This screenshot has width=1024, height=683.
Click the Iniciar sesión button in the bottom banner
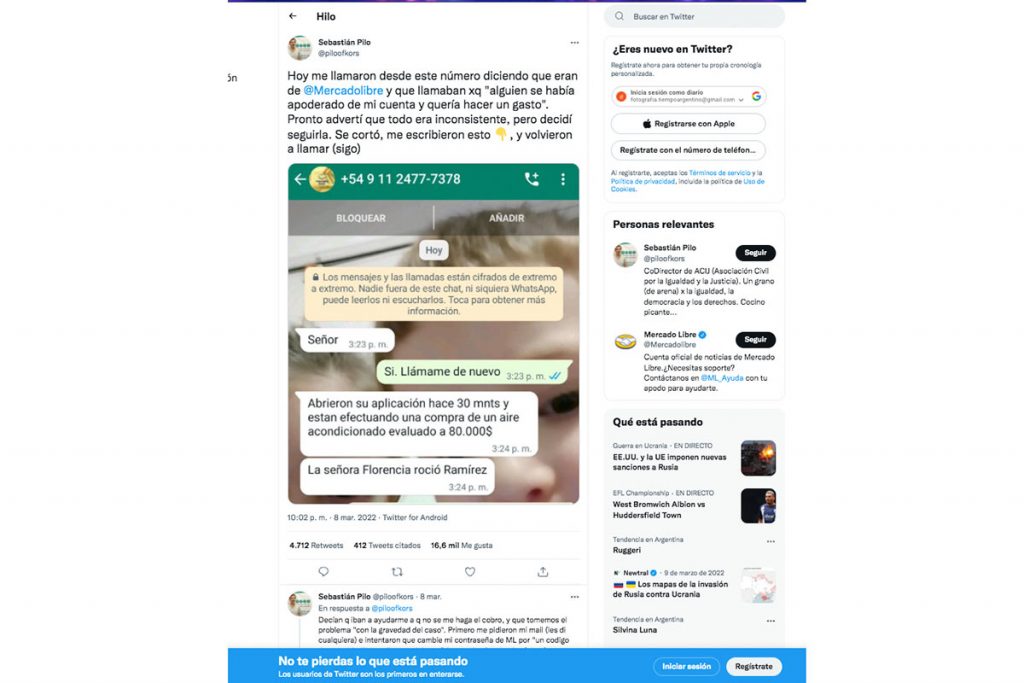coord(686,667)
